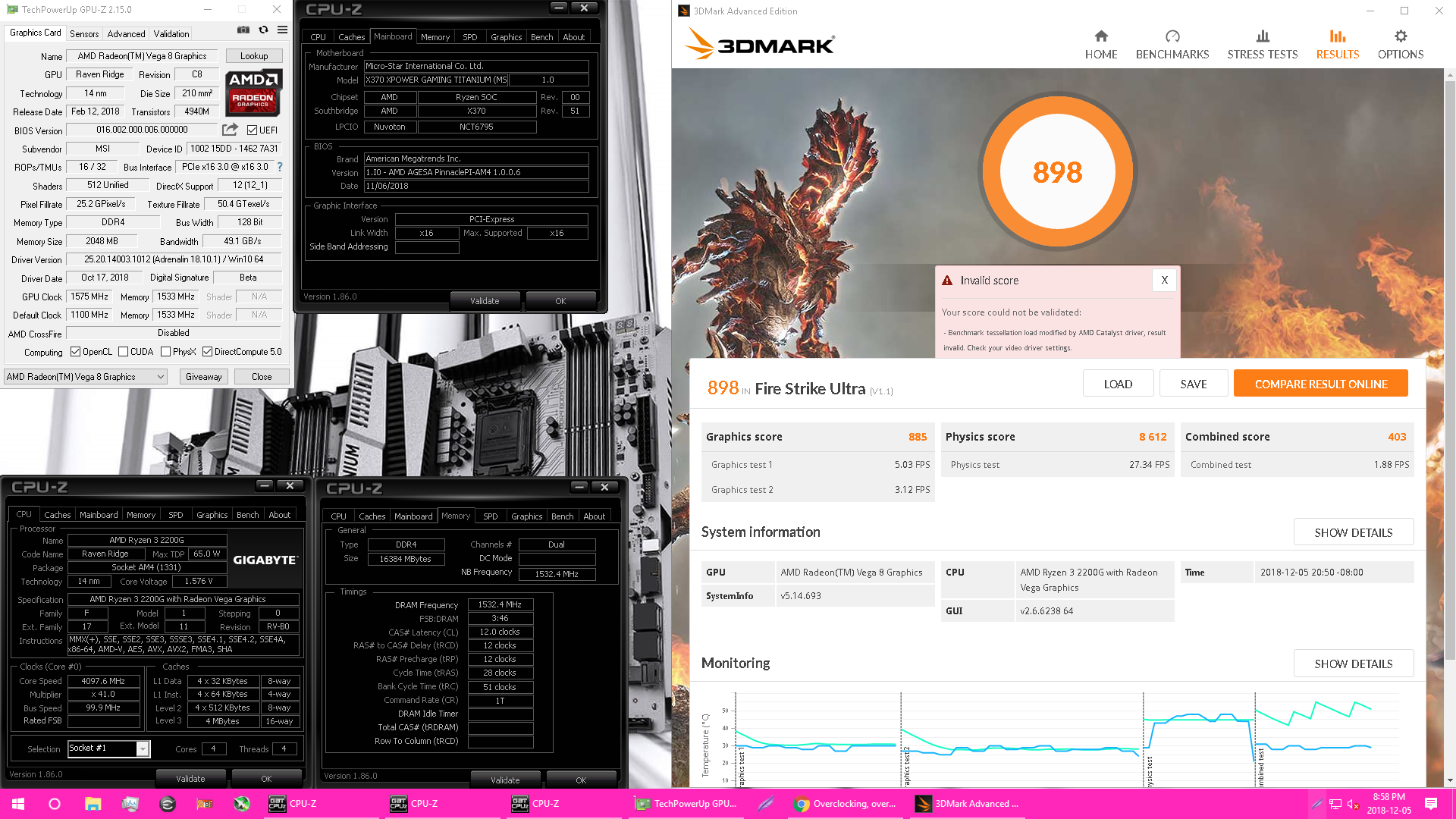Click the 3DMark scrollbar down arrow
Screen dimensions: 1456x819
click(1450, 780)
